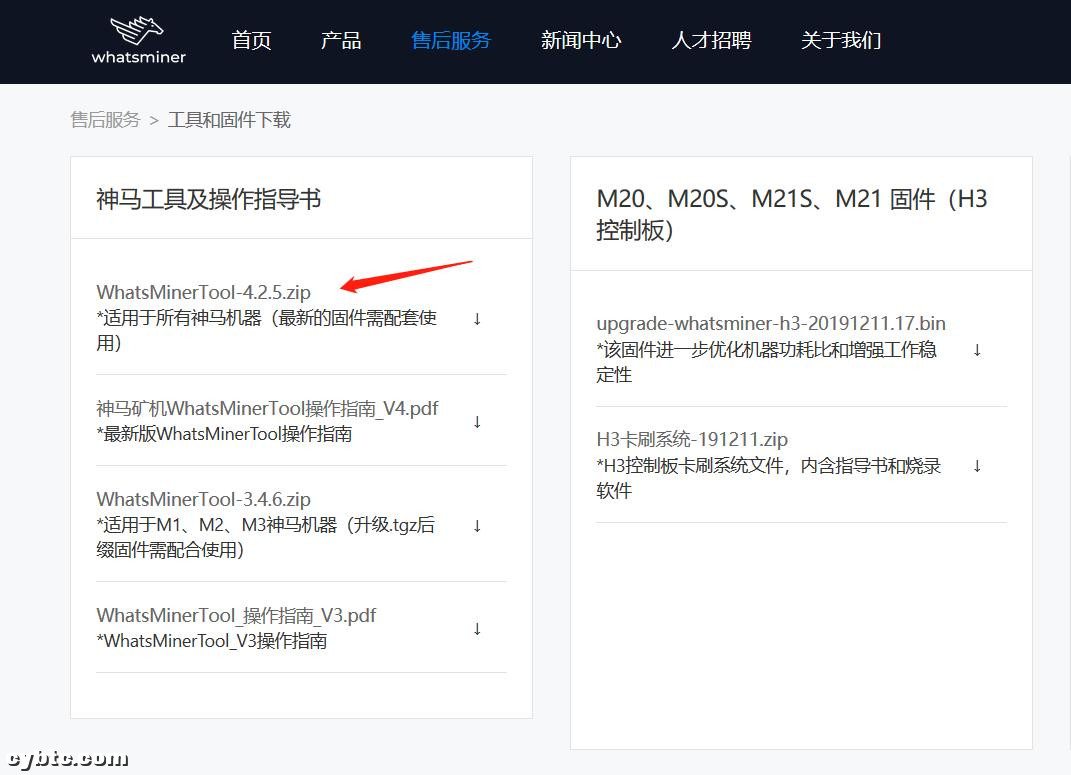The width and height of the screenshot is (1071, 775).
Task: Open the 首页 navigation item
Action: click(251, 40)
